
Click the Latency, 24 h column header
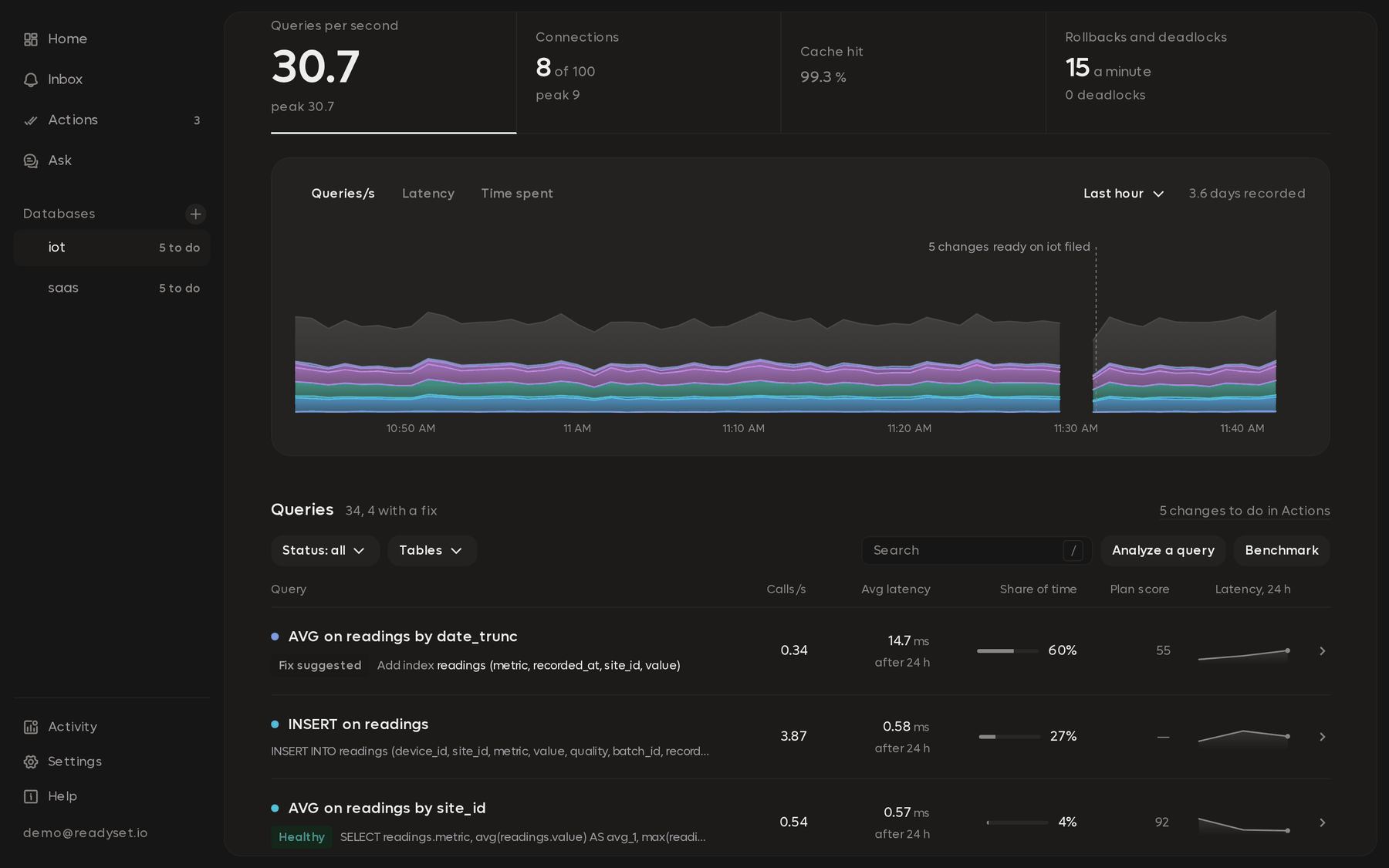point(1252,589)
